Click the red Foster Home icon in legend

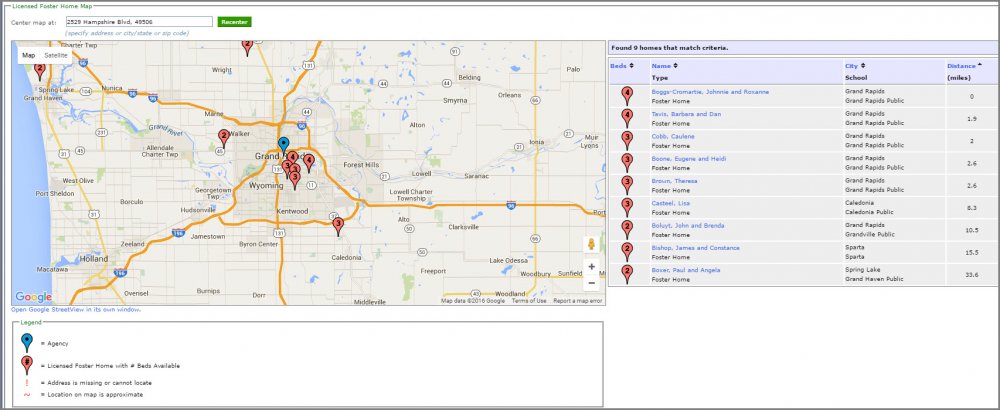(26, 365)
